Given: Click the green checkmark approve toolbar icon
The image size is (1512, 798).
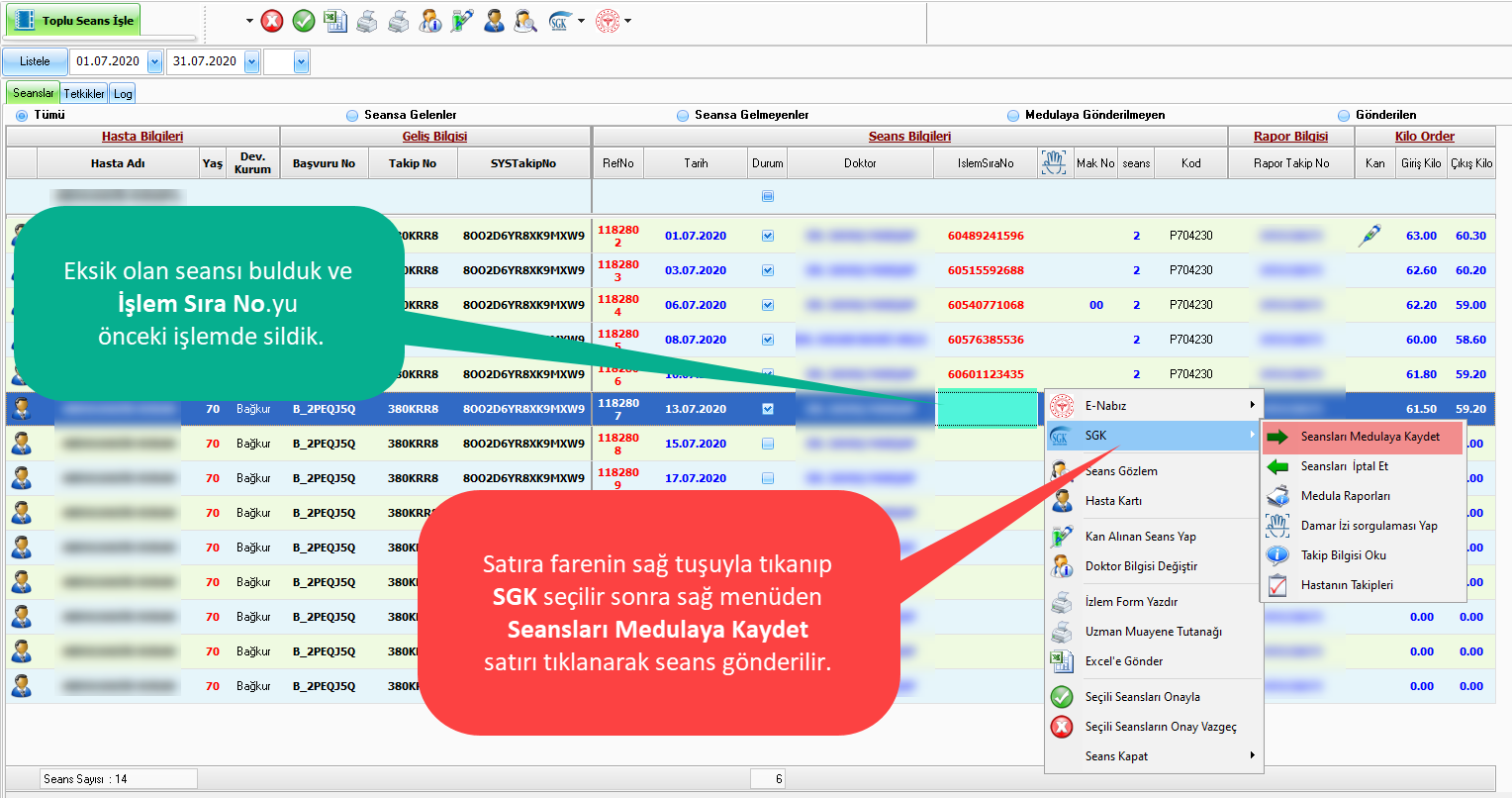Looking at the screenshot, I should 304,21.
